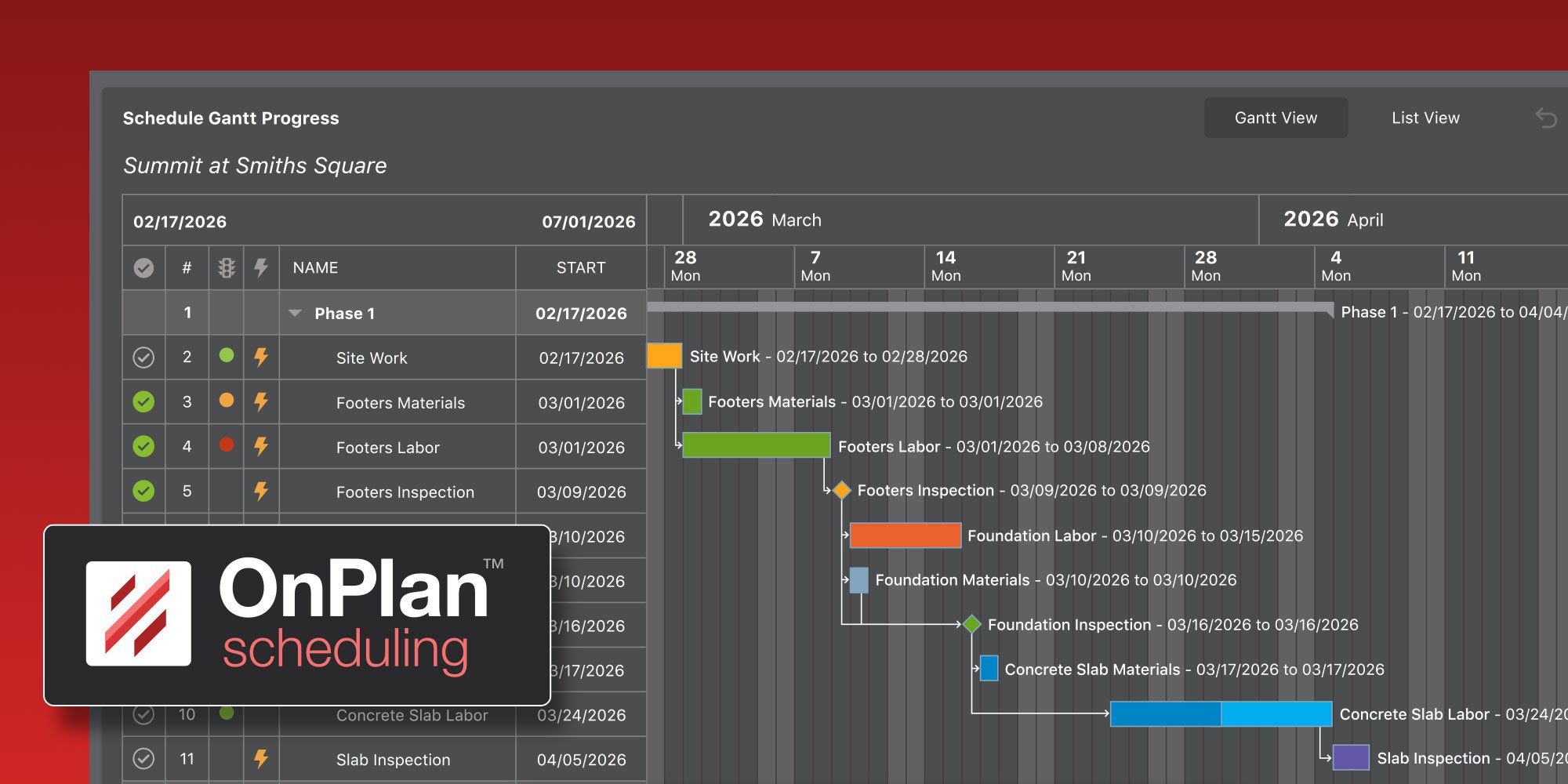Open the Schedule Gantt Progress title
Image resolution: width=1568 pixels, height=784 pixels.
tap(230, 118)
